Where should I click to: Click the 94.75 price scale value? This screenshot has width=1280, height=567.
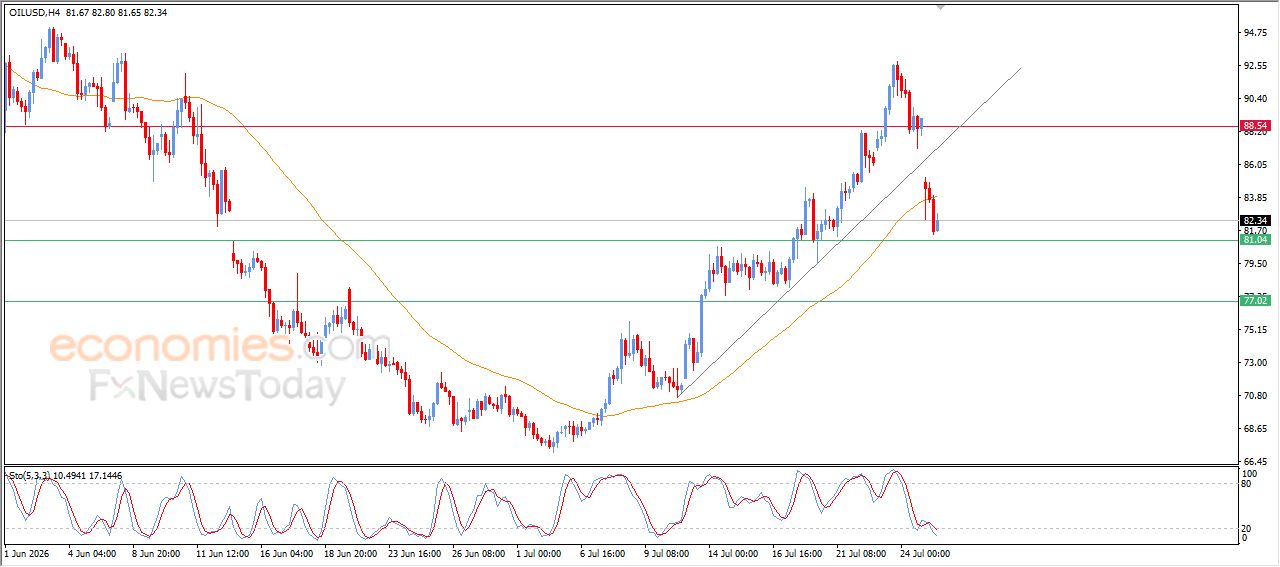(1255, 32)
